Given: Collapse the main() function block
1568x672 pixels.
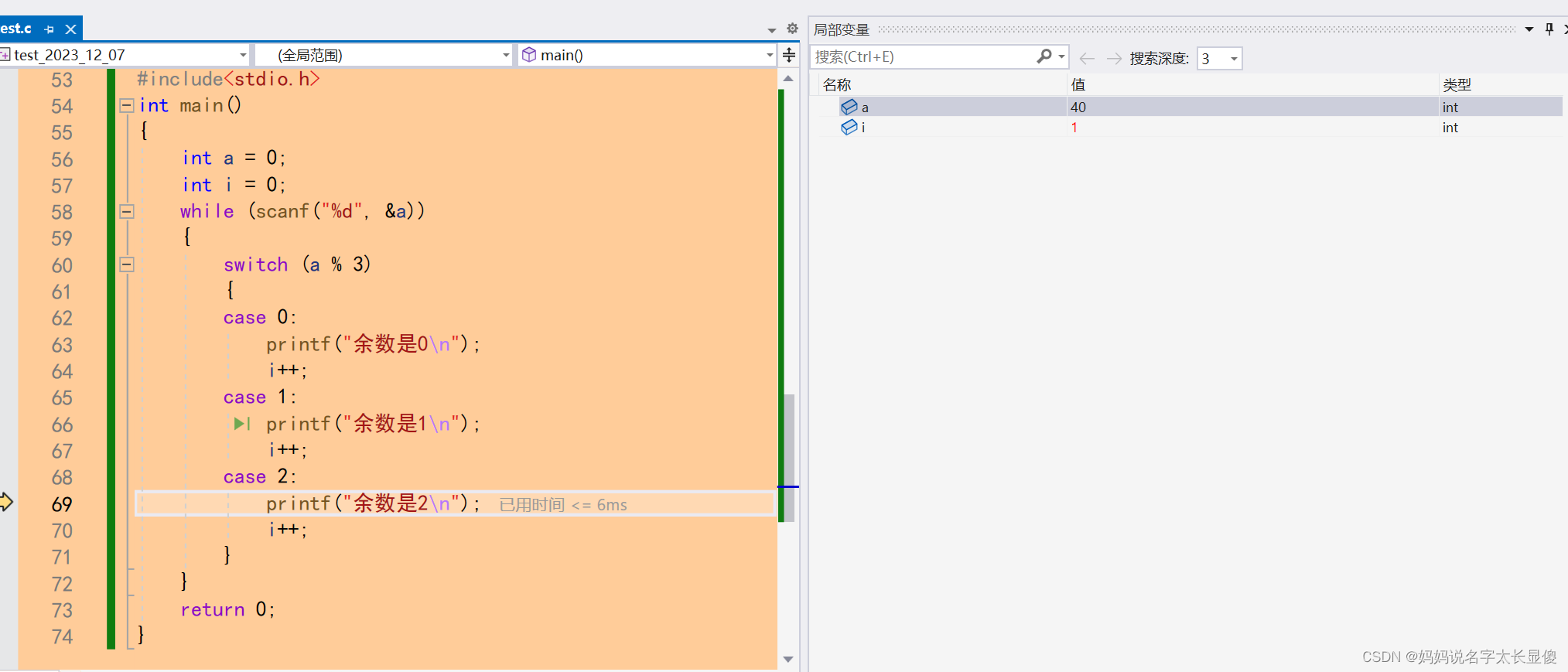Looking at the screenshot, I should (127, 106).
